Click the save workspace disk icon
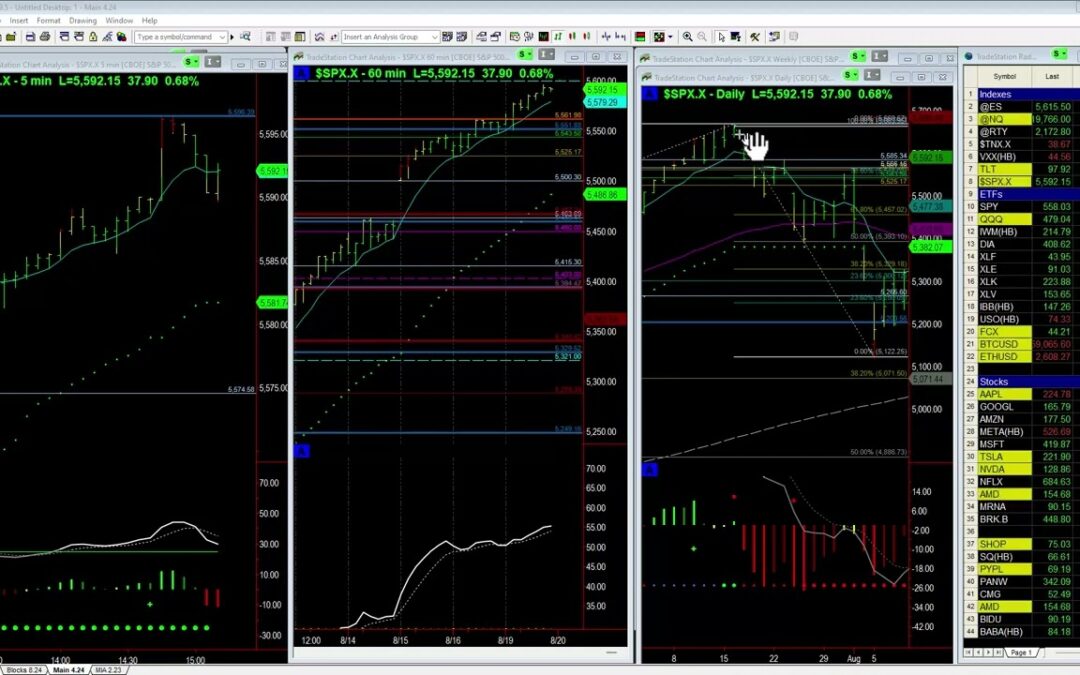1080x675 pixels. click(x=30, y=37)
